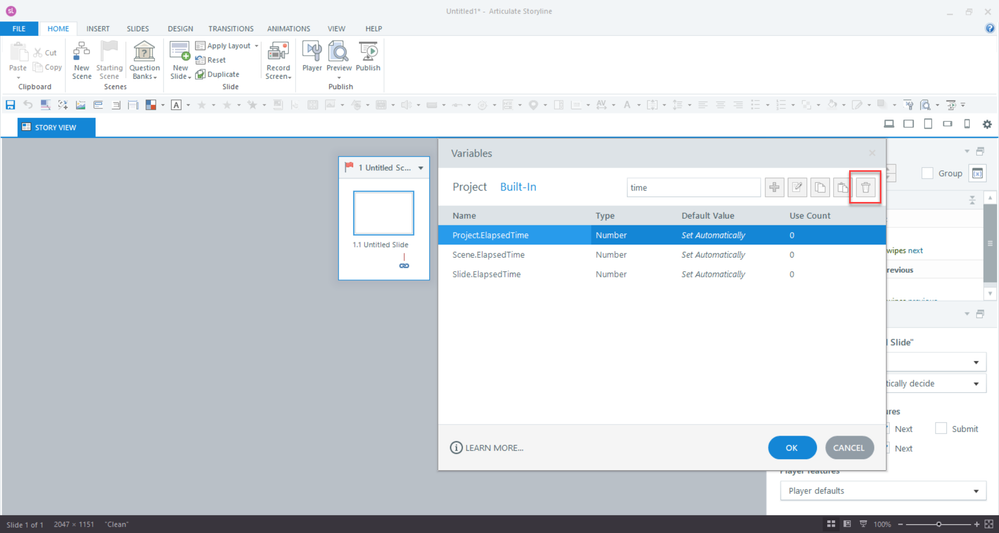Image resolution: width=999 pixels, height=533 pixels.
Task: Open the TRANSITIONS ribbon tab
Action: (231, 29)
